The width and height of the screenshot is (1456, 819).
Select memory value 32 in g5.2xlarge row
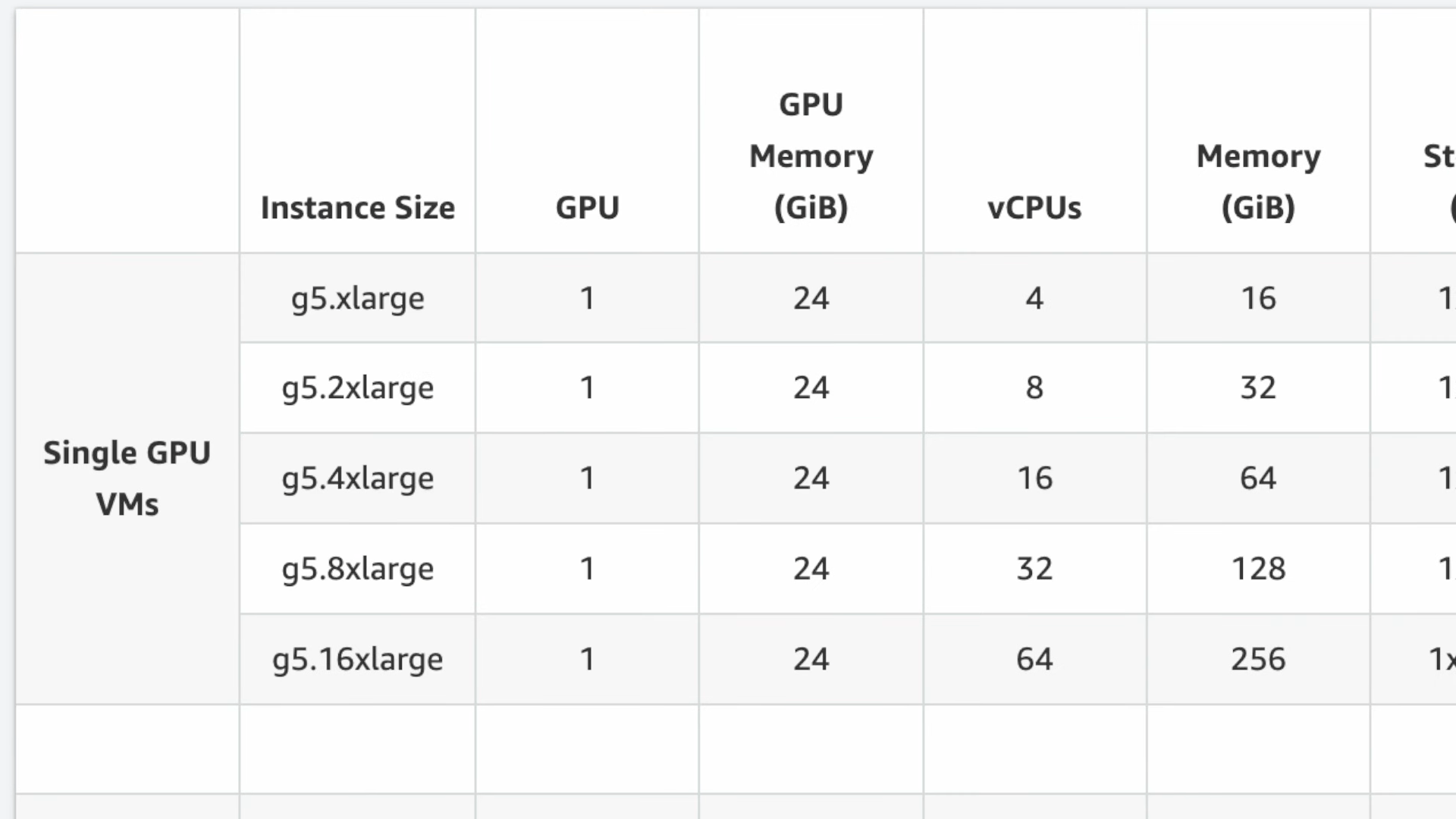pyautogui.click(x=1258, y=388)
